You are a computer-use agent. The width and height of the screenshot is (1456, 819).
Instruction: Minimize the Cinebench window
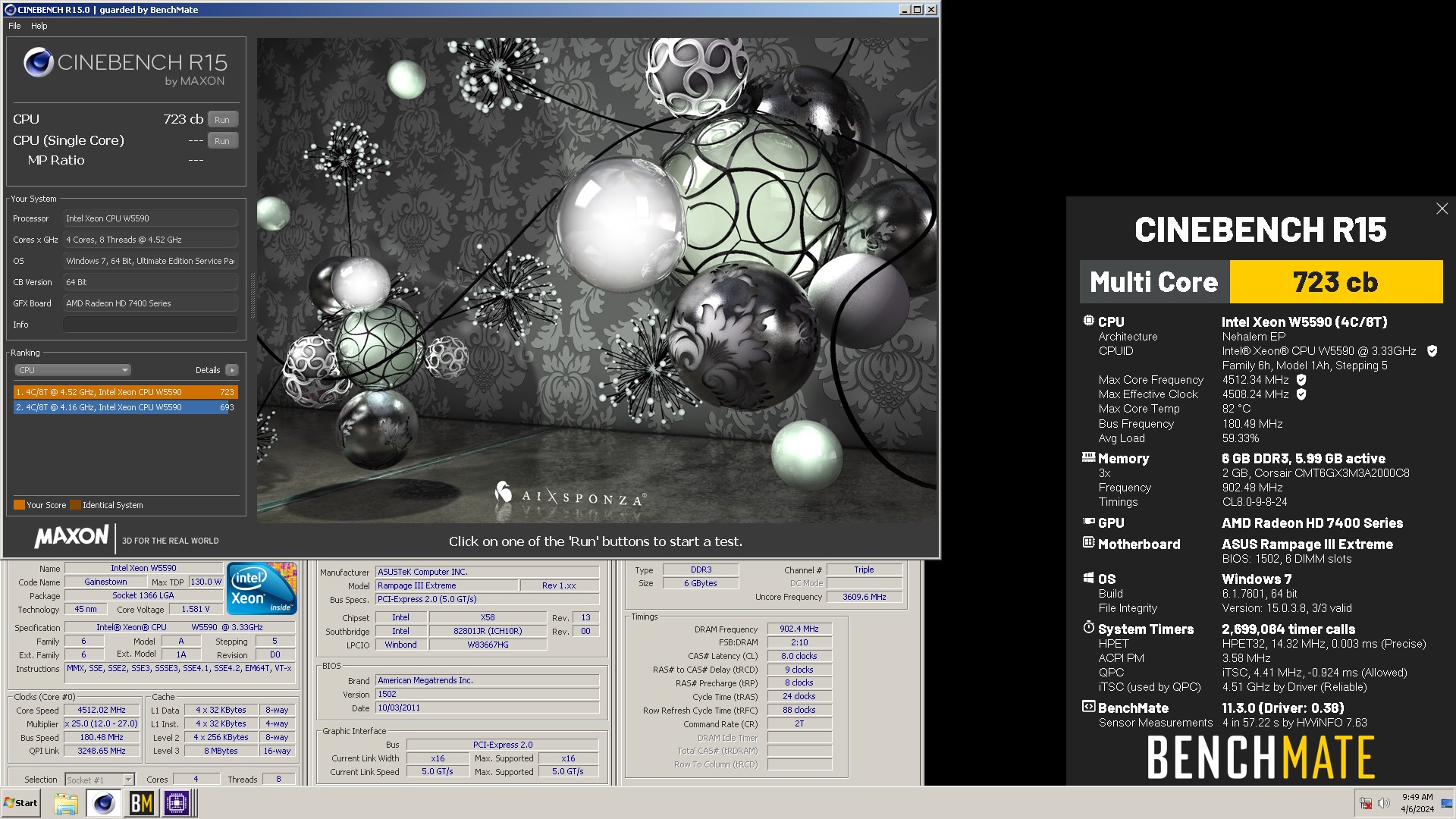coord(904,10)
